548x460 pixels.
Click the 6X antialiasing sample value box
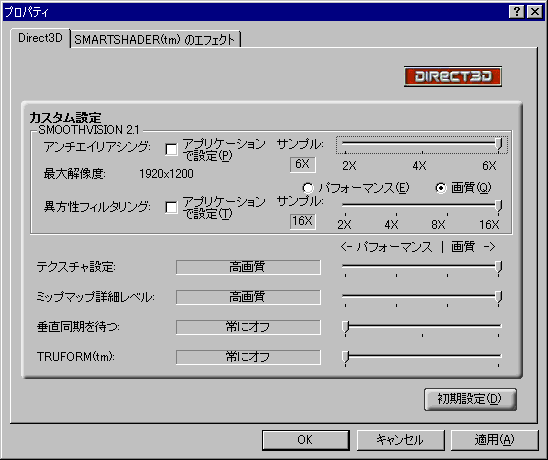pos(303,165)
